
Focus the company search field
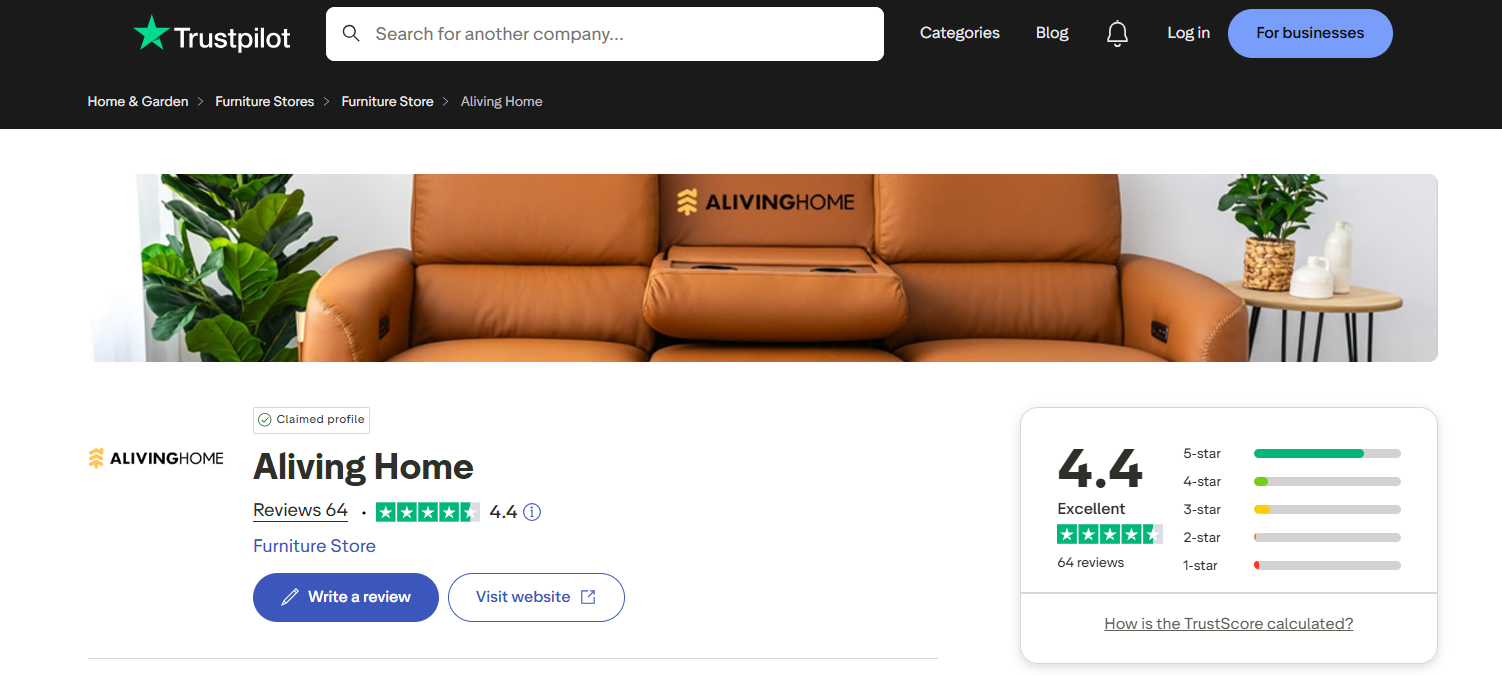[622, 34]
